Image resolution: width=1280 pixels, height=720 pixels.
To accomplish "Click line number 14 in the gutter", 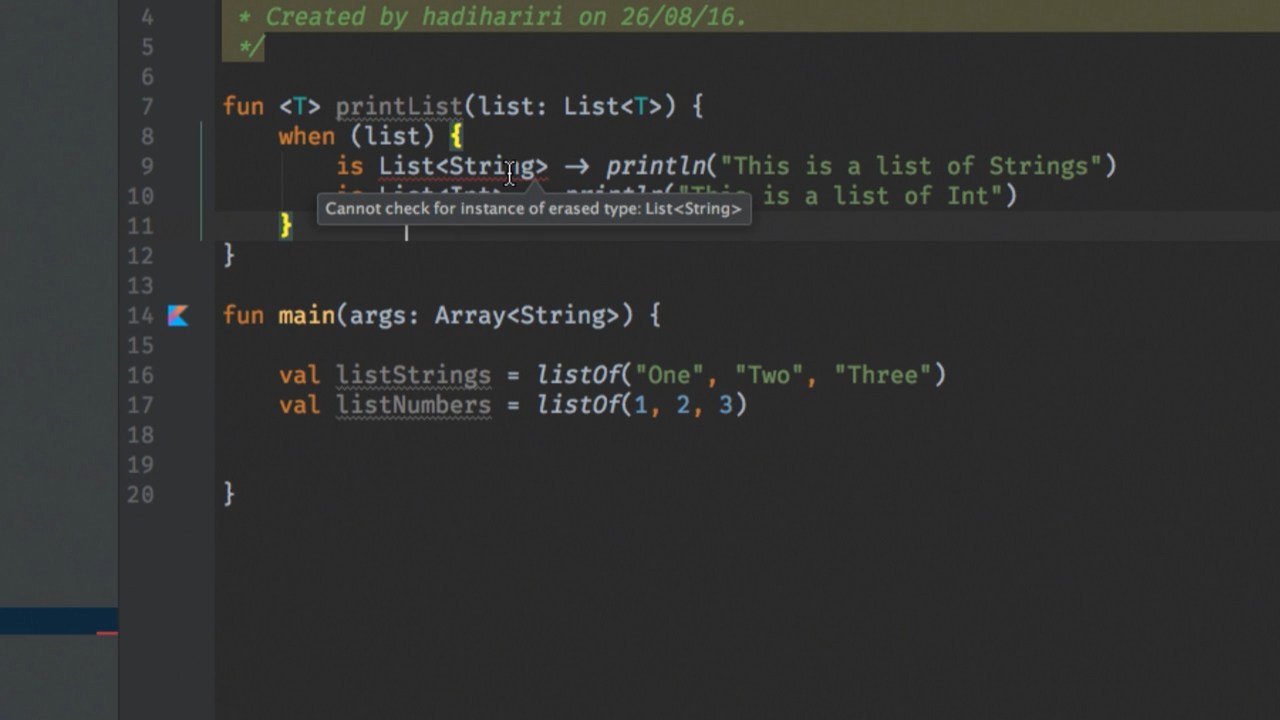I will coord(140,316).
